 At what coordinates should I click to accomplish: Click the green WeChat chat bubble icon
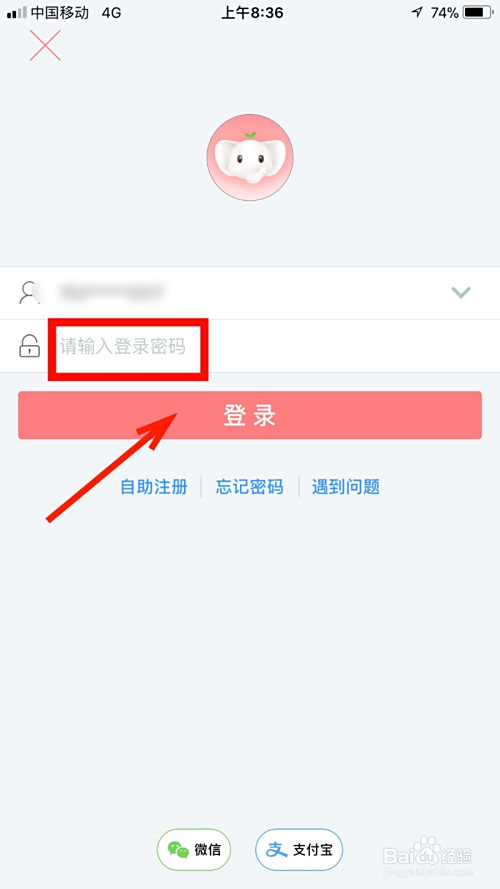coord(178,849)
